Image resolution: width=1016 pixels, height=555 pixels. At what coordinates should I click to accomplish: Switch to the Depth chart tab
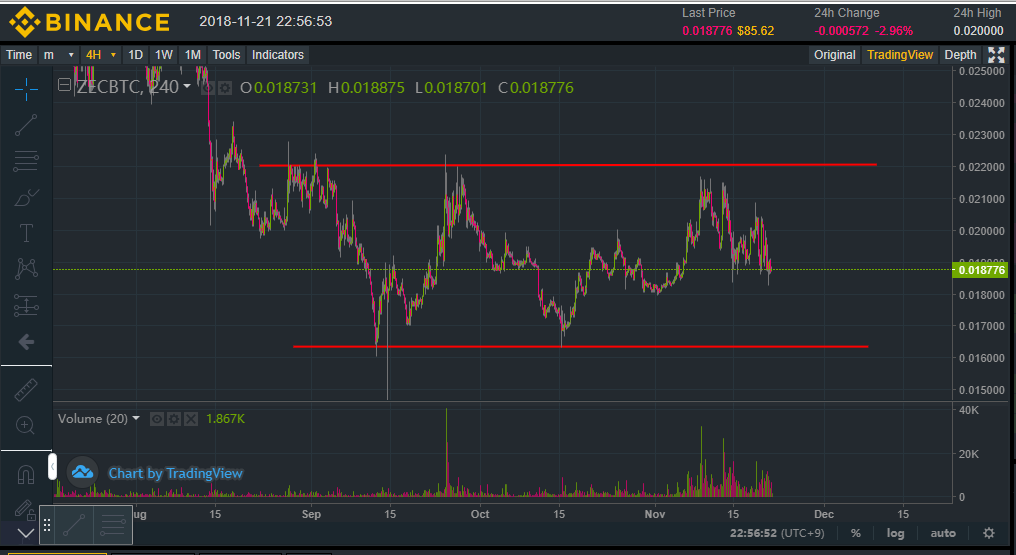pos(960,55)
